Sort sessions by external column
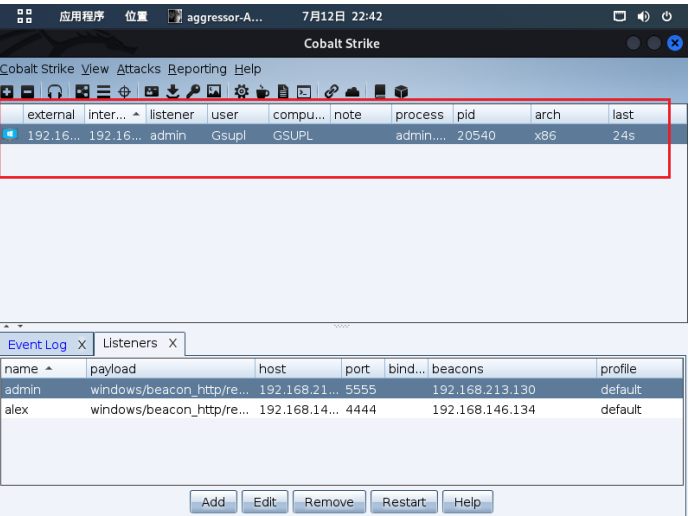 point(54,115)
